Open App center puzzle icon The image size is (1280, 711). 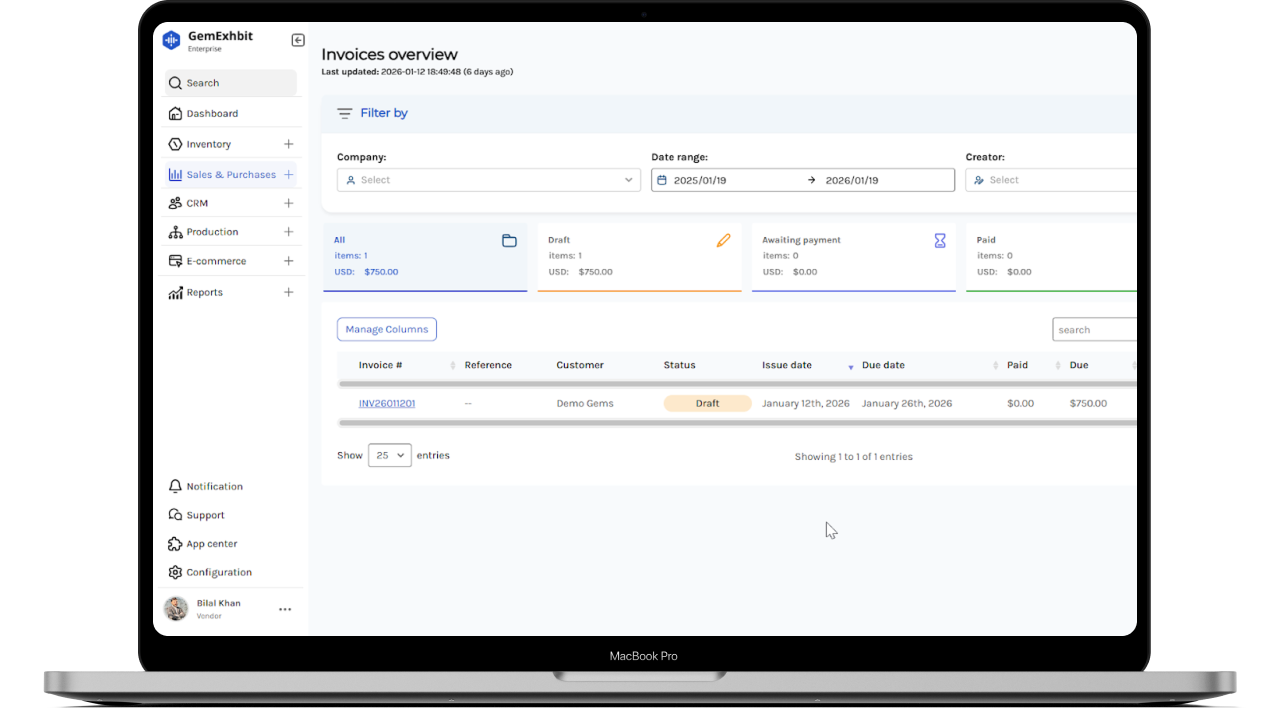(176, 544)
